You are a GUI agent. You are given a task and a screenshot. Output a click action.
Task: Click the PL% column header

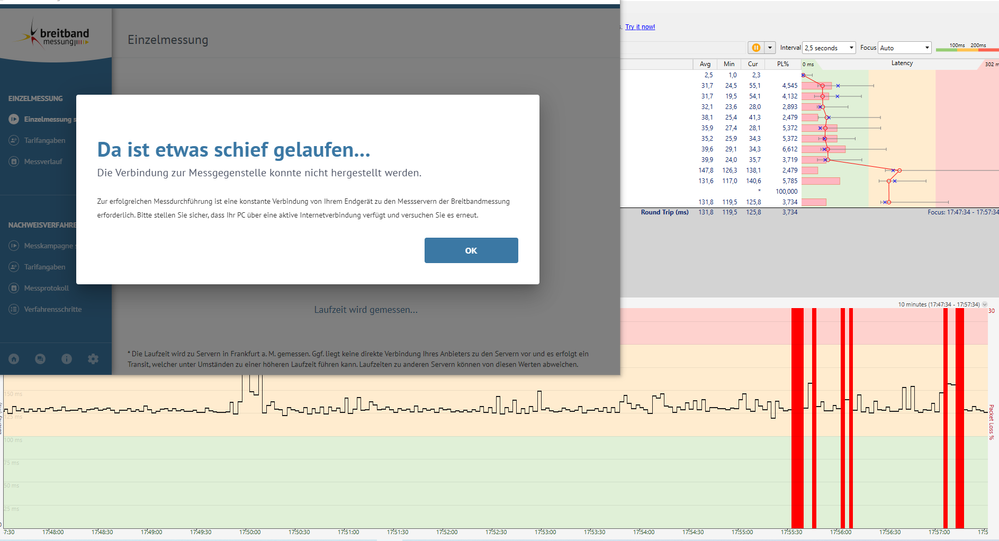click(782, 64)
